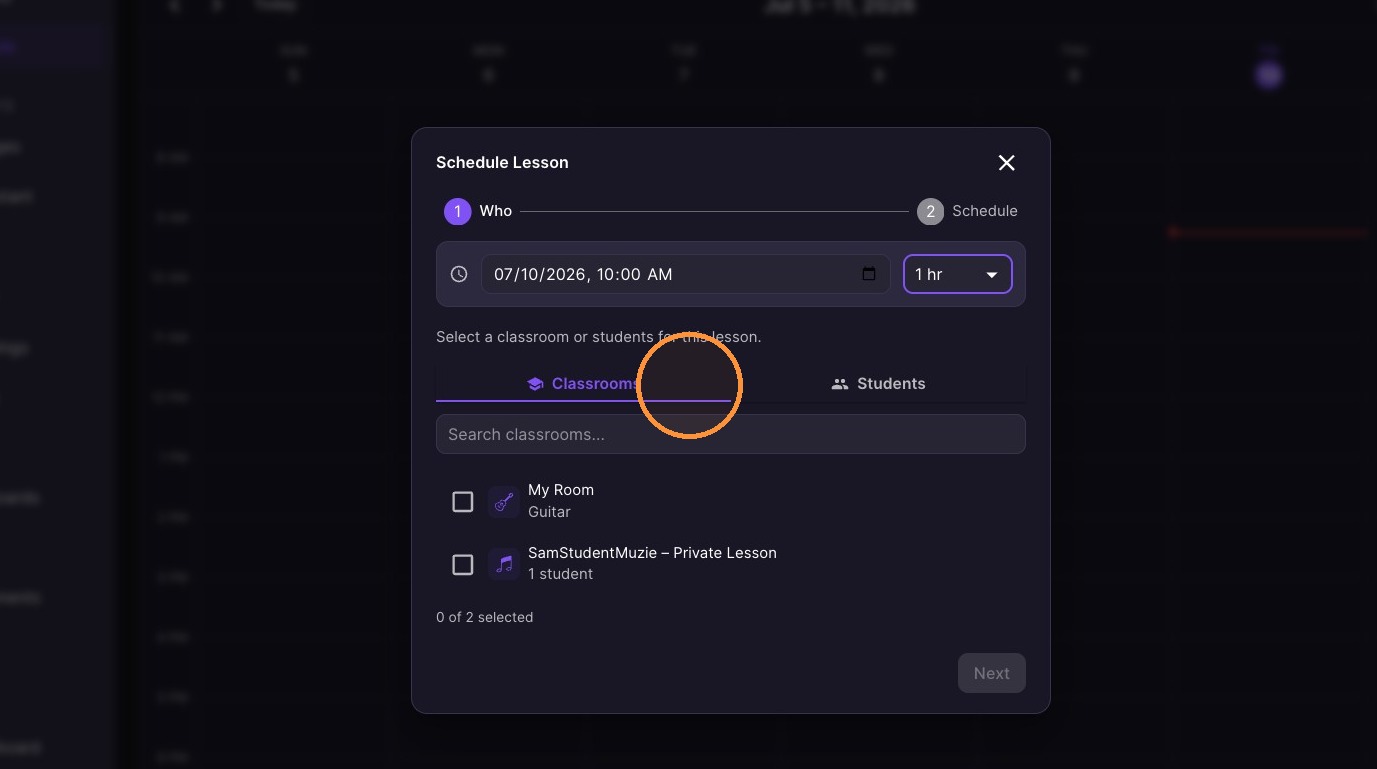Check the My Room classroom checkbox
1377x769 pixels.
tap(463, 501)
